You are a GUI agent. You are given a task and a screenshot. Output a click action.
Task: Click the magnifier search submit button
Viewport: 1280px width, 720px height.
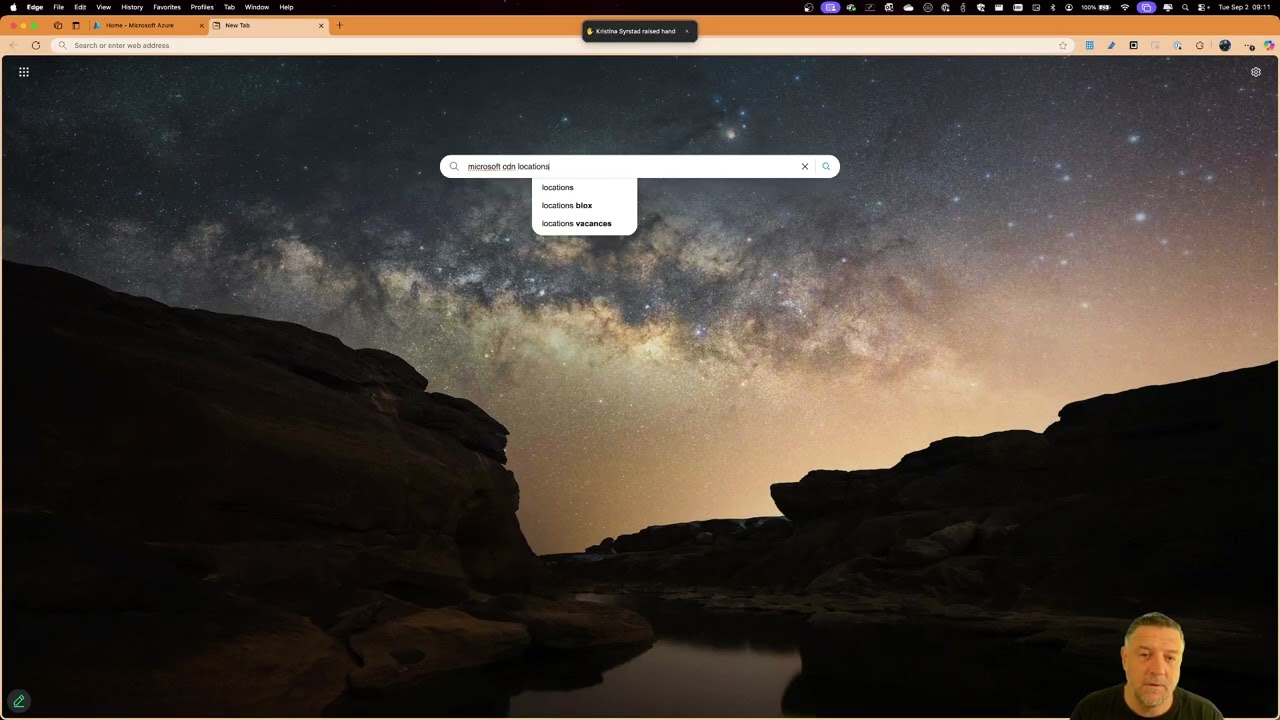(x=826, y=167)
